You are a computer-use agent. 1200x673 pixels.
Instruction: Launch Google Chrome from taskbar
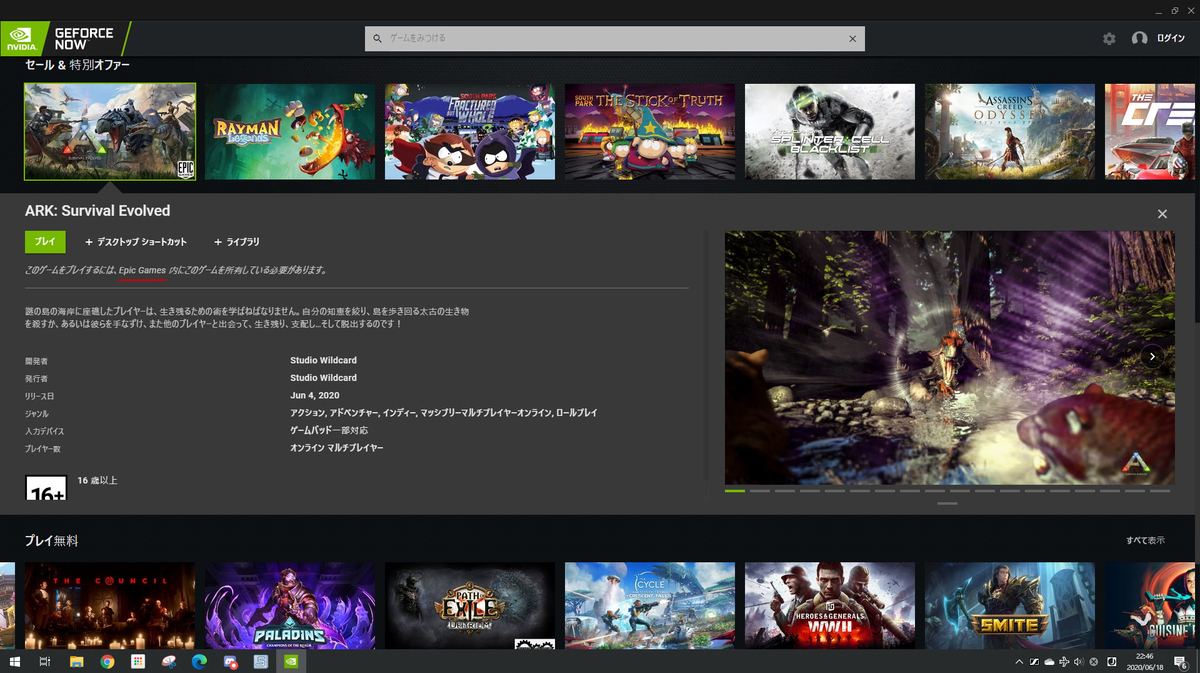[x=107, y=662]
